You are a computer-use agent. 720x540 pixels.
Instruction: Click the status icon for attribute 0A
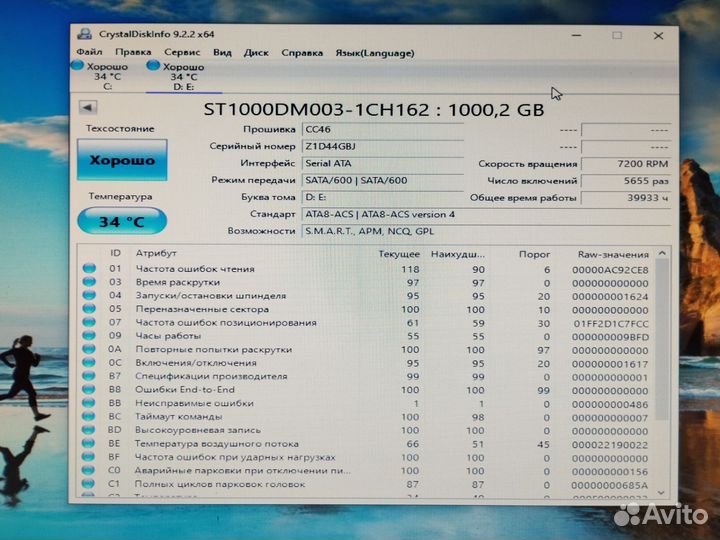pos(89,349)
